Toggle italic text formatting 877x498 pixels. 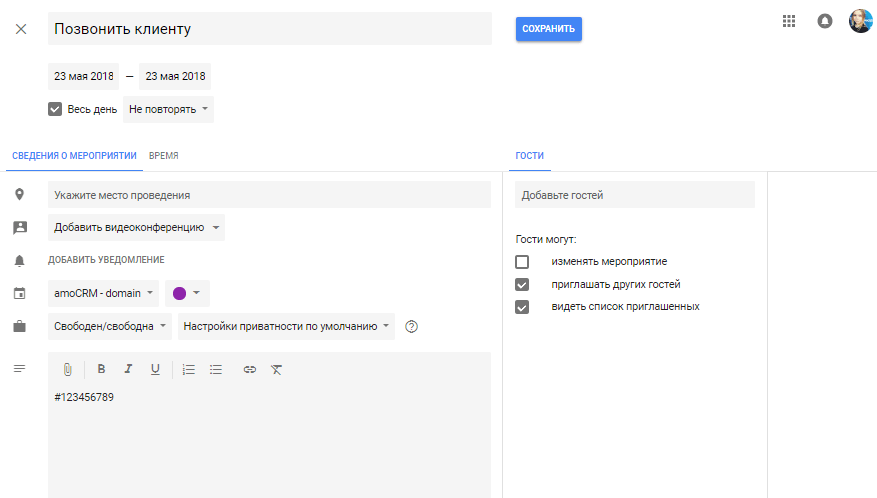coord(128,369)
